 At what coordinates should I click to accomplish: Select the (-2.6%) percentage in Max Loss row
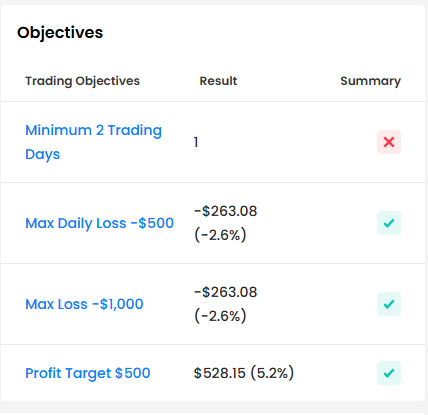220,316
